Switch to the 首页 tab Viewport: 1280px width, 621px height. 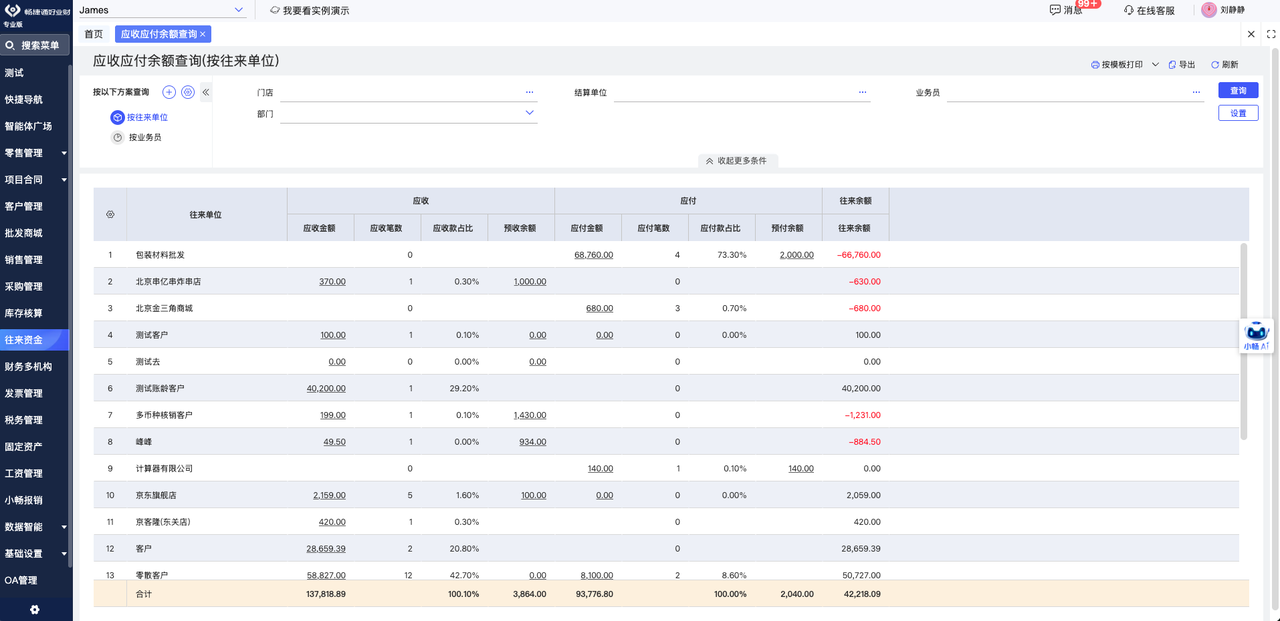pos(94,34)
